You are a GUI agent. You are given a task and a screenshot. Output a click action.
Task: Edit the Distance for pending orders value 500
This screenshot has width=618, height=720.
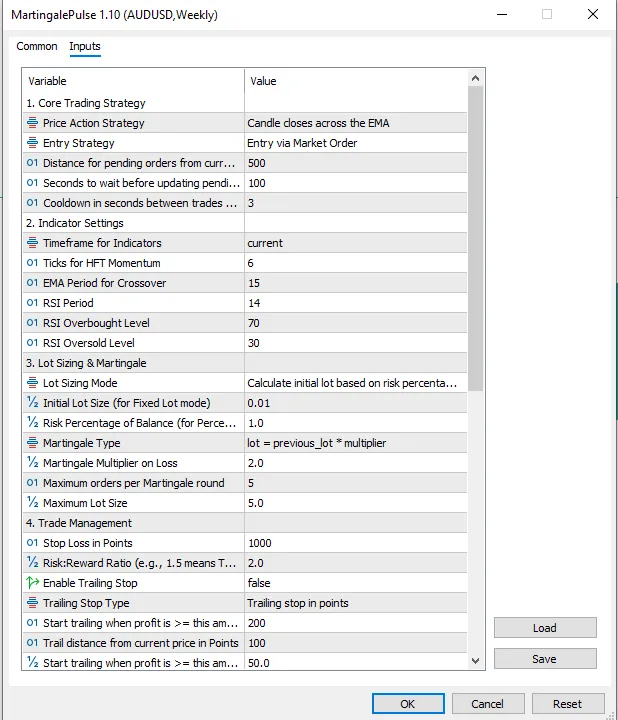(x=356, y=163)
